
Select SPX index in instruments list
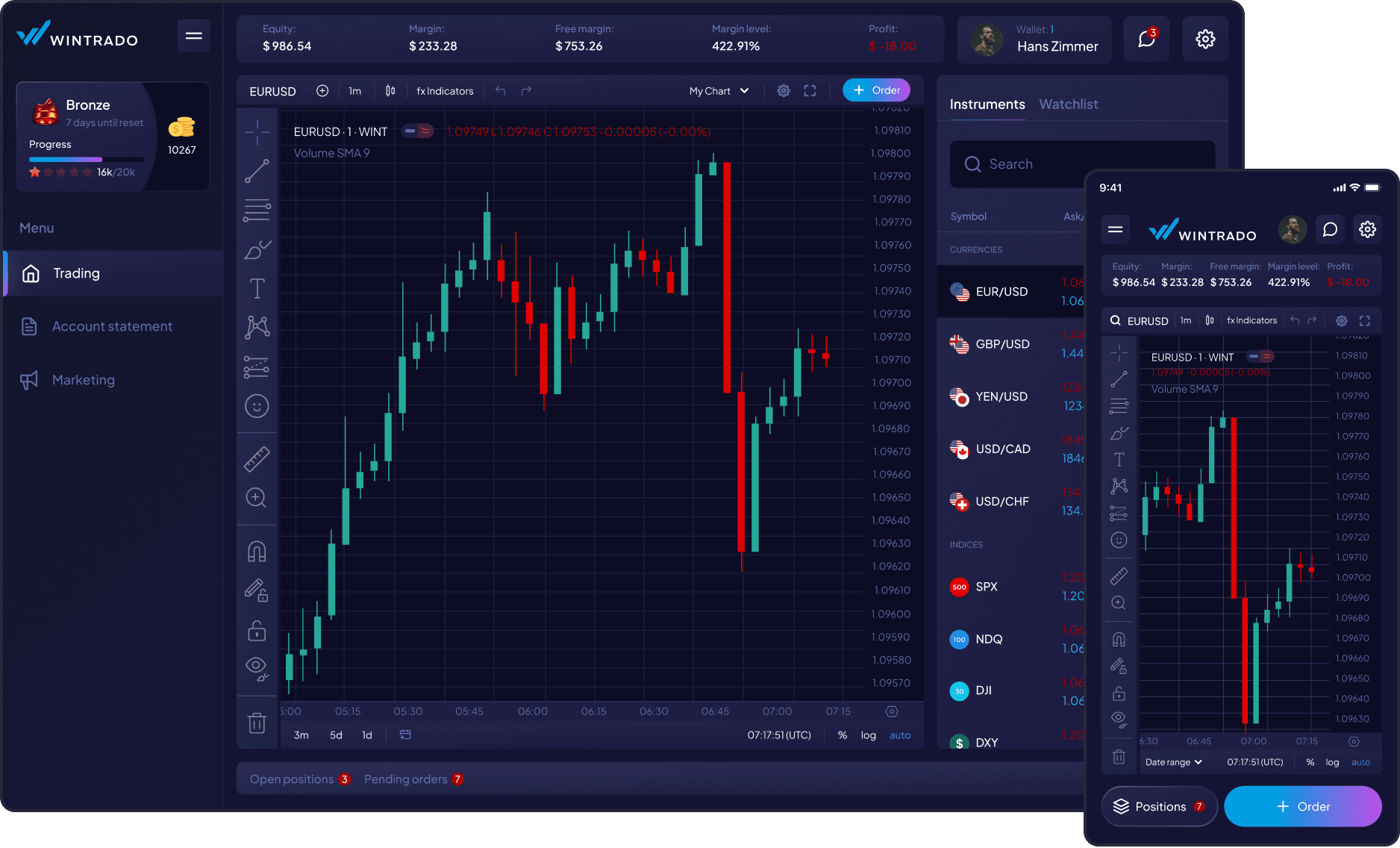tap(1010, 587)
